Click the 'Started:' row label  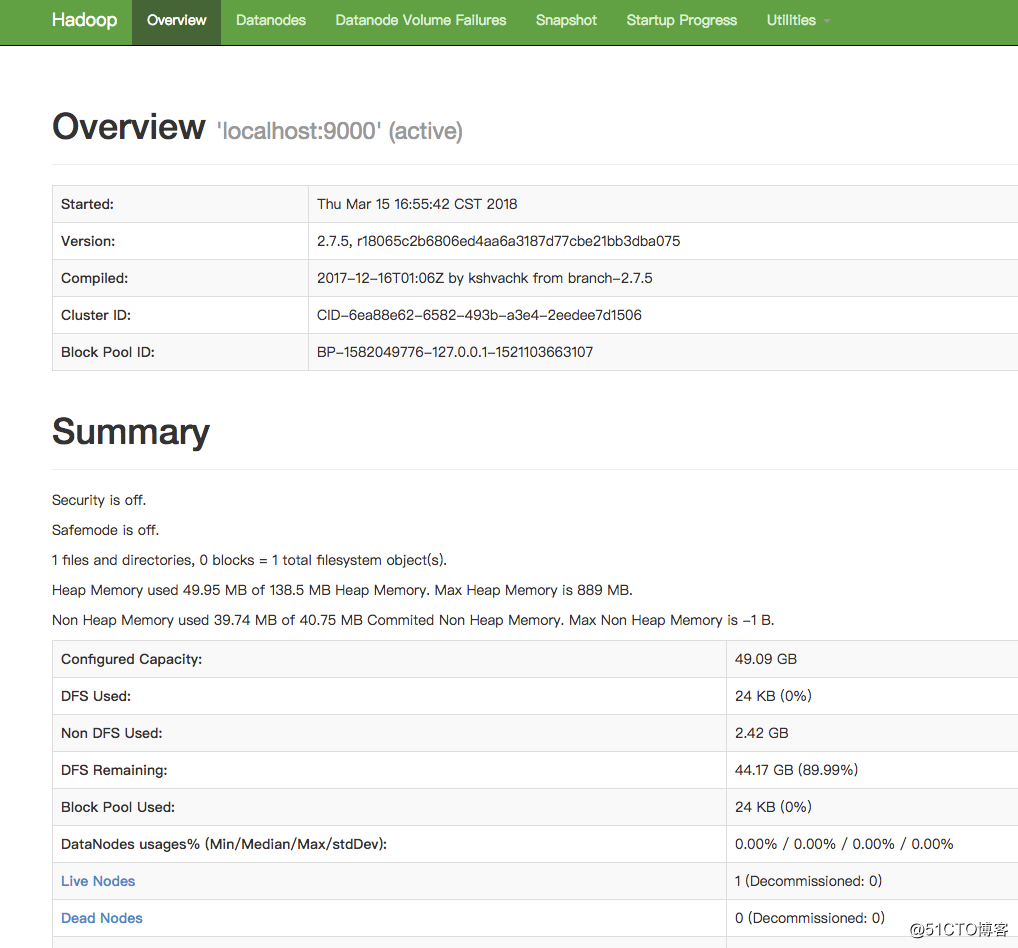click(87, 204)
